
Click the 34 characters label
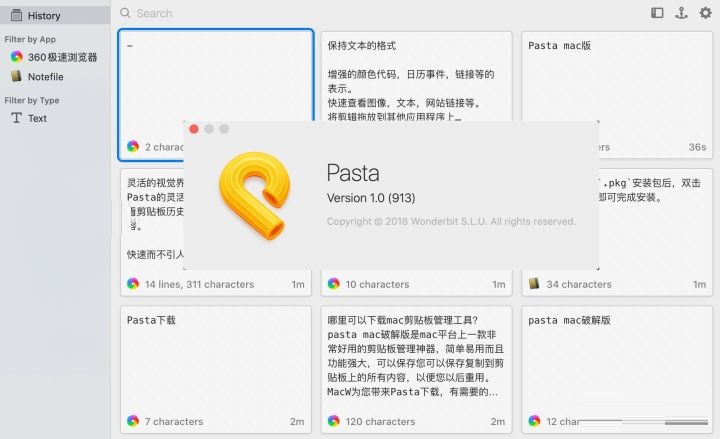(579, 284)
